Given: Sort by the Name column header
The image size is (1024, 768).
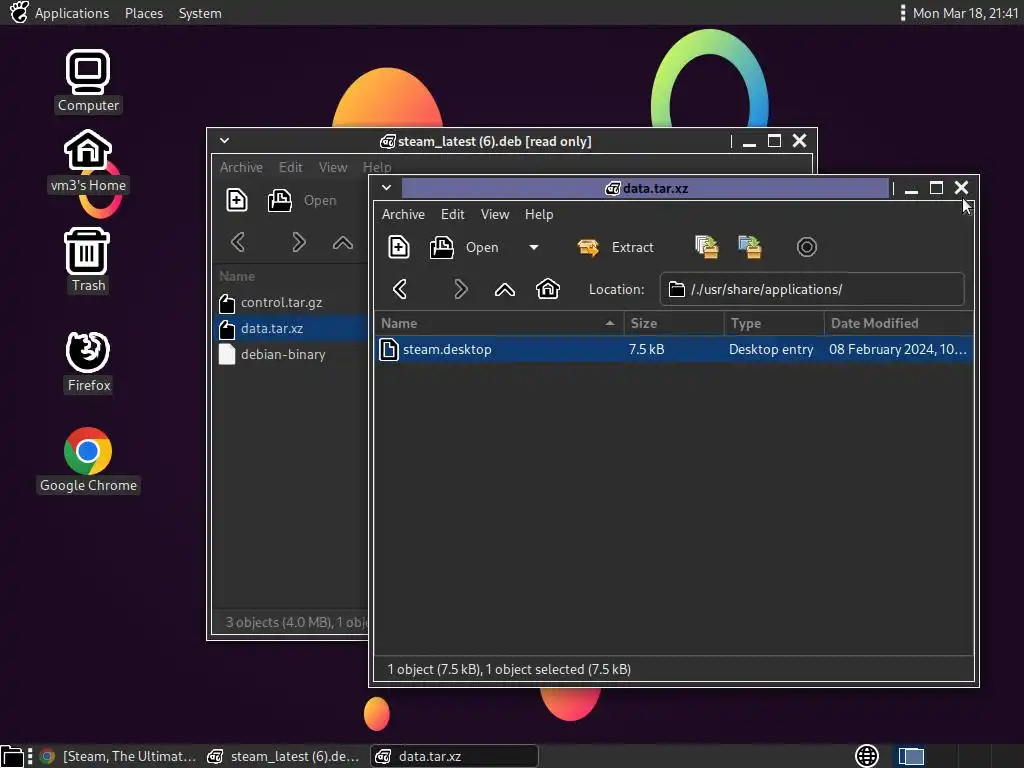Looking at the screenshot, I should coord(499,323).
